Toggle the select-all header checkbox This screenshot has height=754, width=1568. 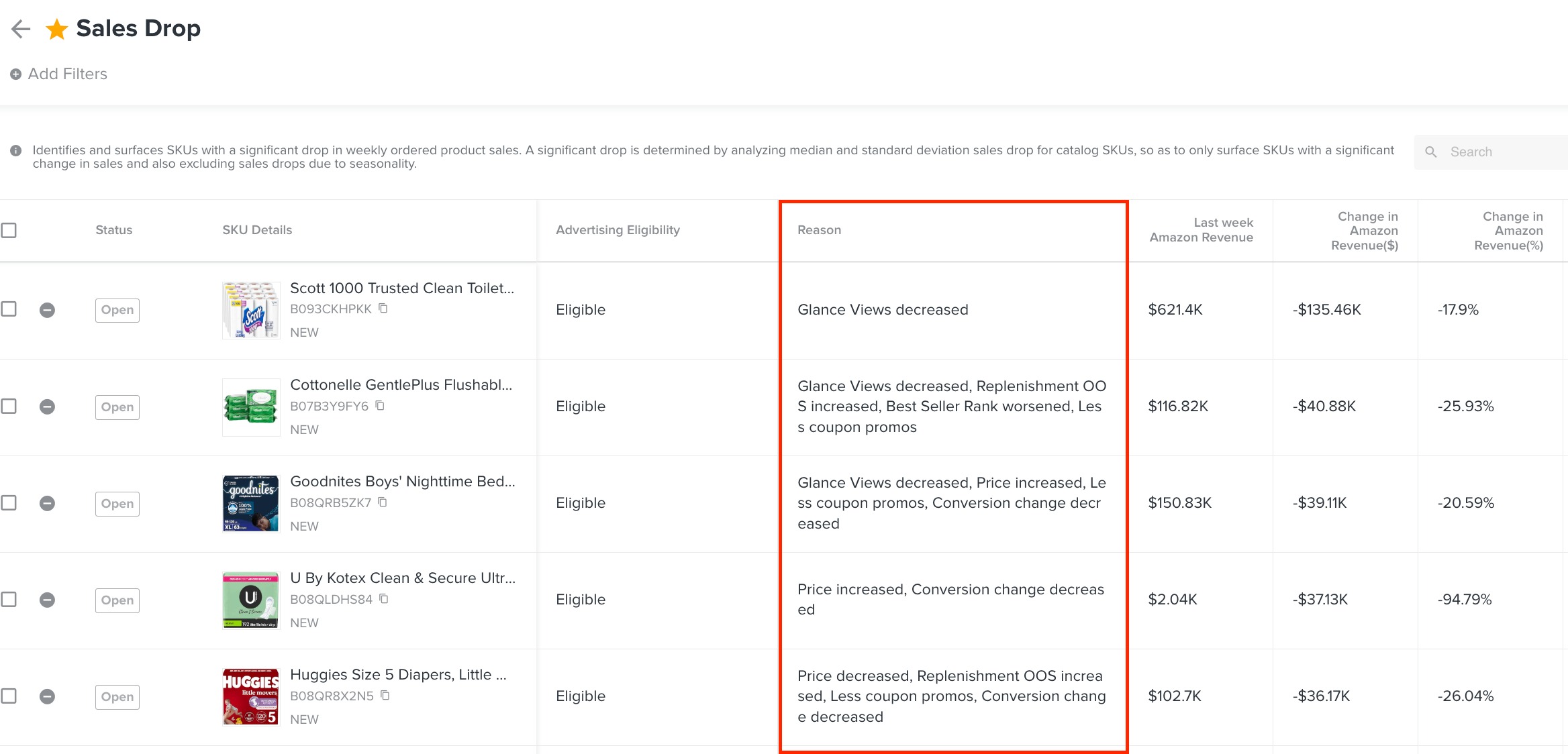click(x=9, y=230)
